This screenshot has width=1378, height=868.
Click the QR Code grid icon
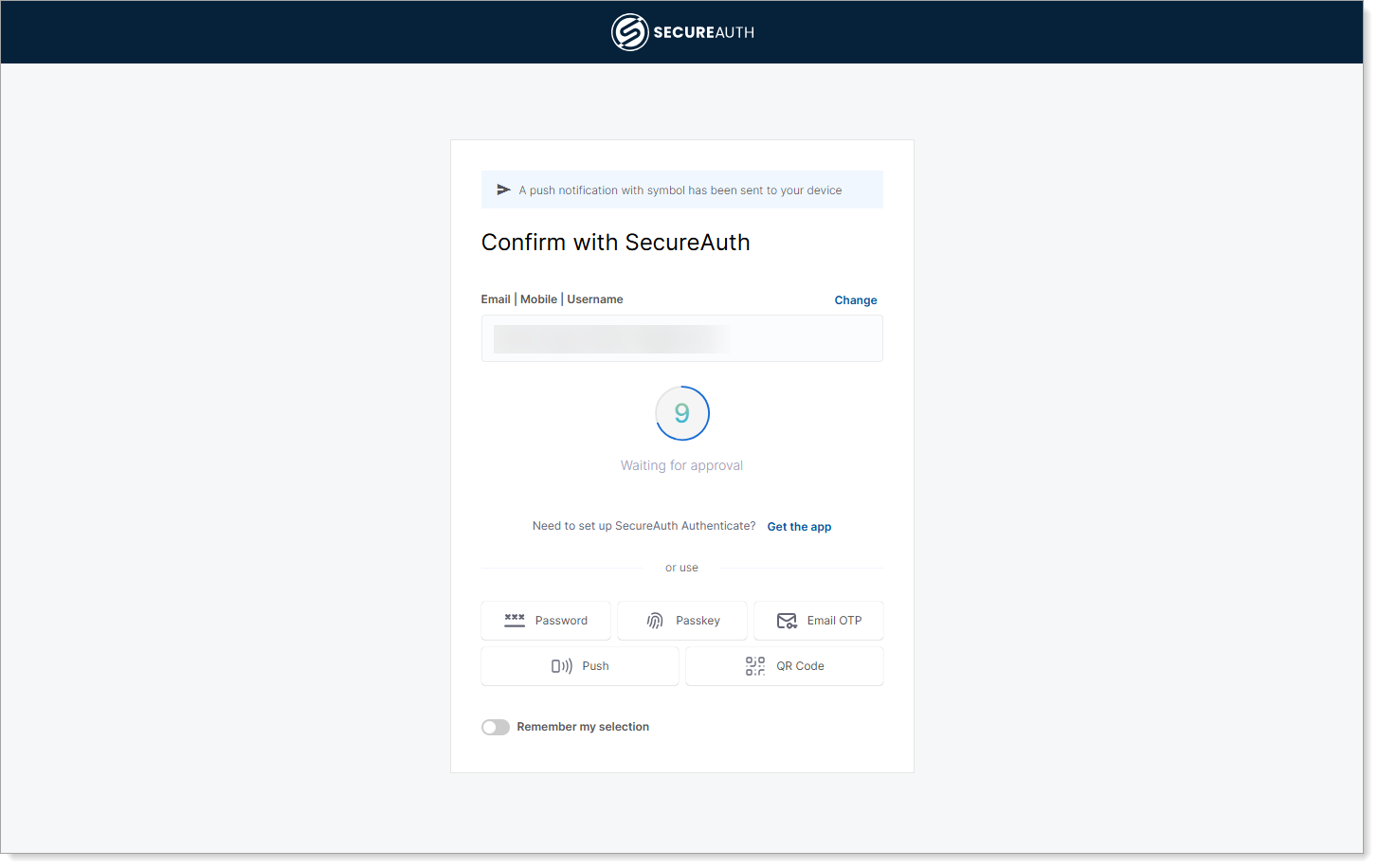(755, 666)
